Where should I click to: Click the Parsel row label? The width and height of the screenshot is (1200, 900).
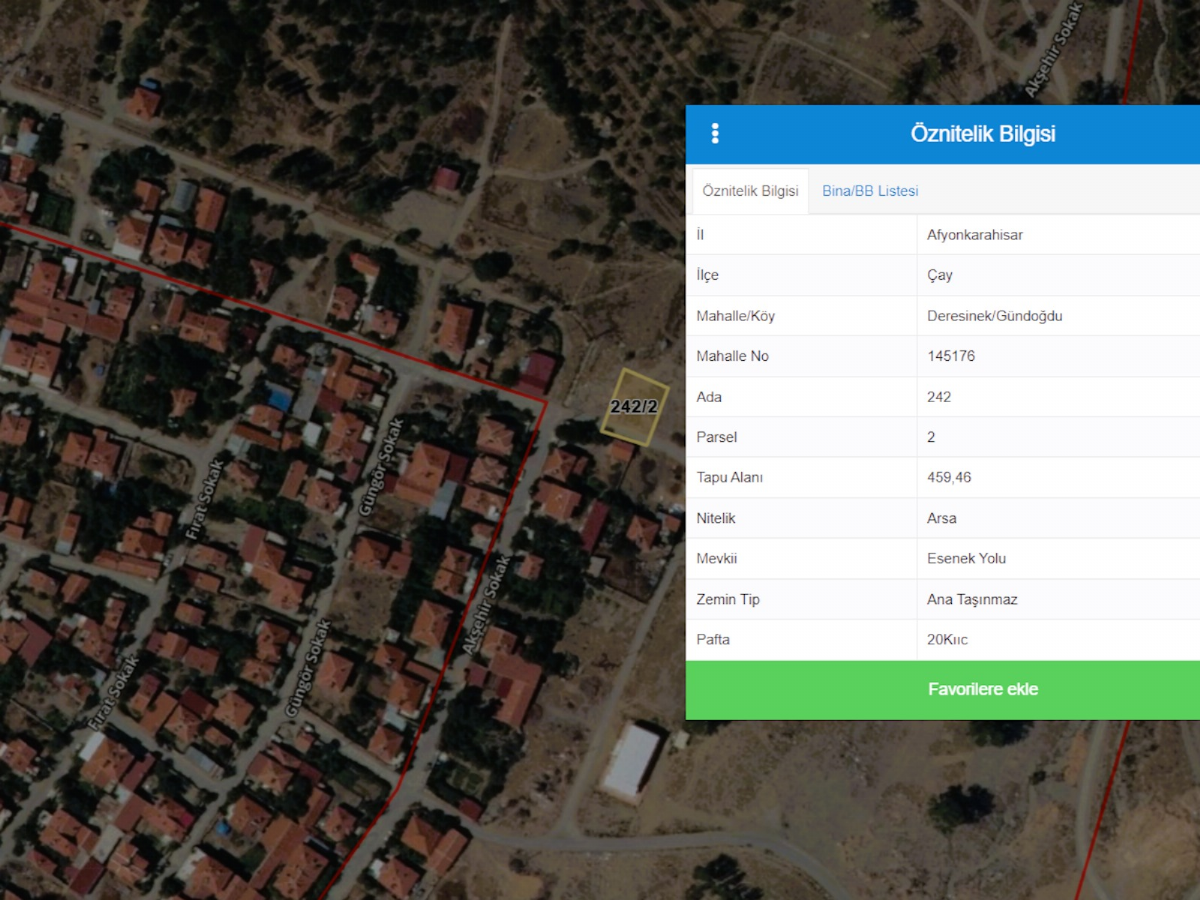coord(716,437)
